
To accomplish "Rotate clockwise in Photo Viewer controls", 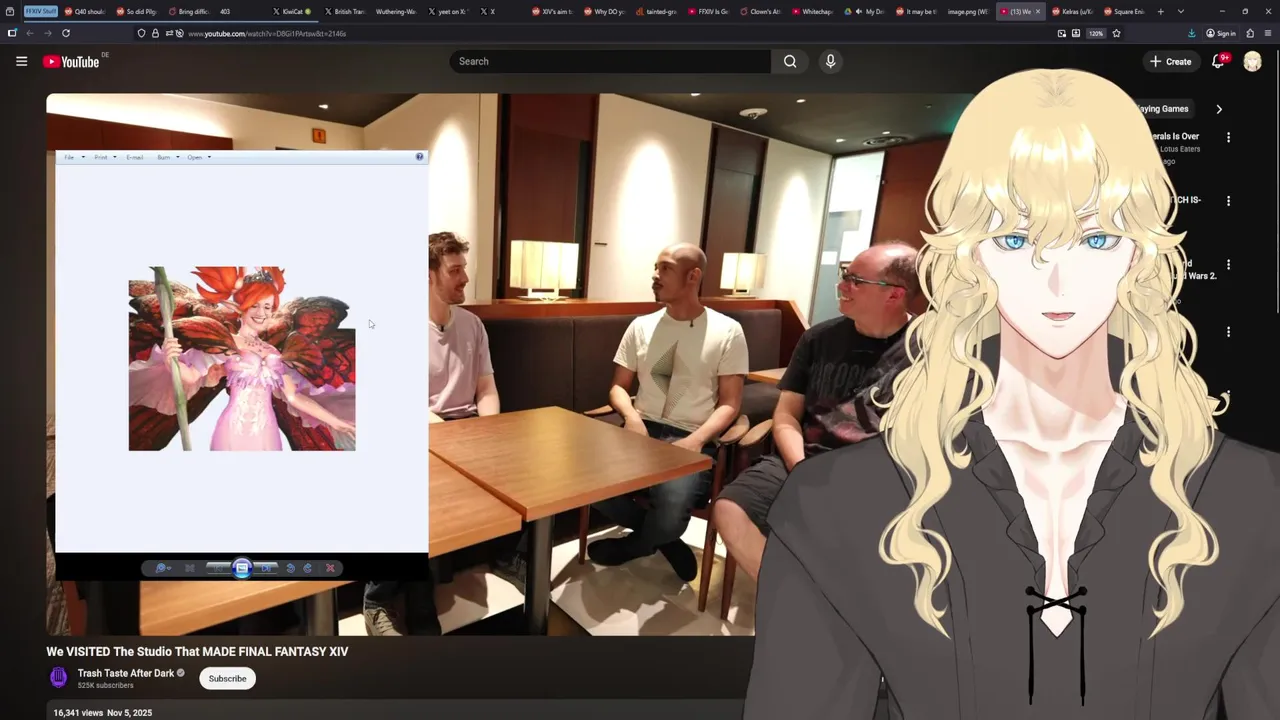I will coord(307,568).
